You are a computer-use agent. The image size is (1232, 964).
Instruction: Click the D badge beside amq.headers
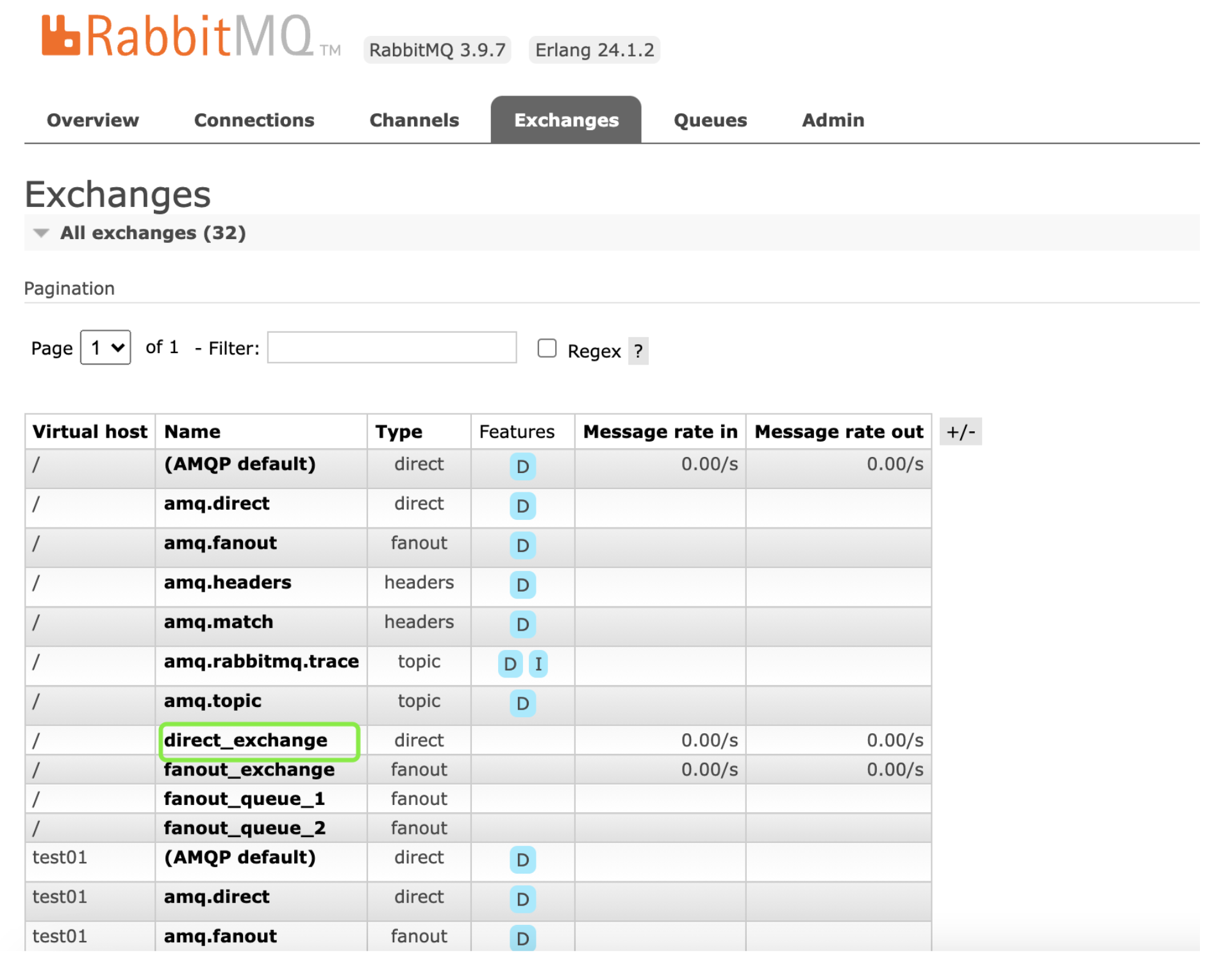522,585
